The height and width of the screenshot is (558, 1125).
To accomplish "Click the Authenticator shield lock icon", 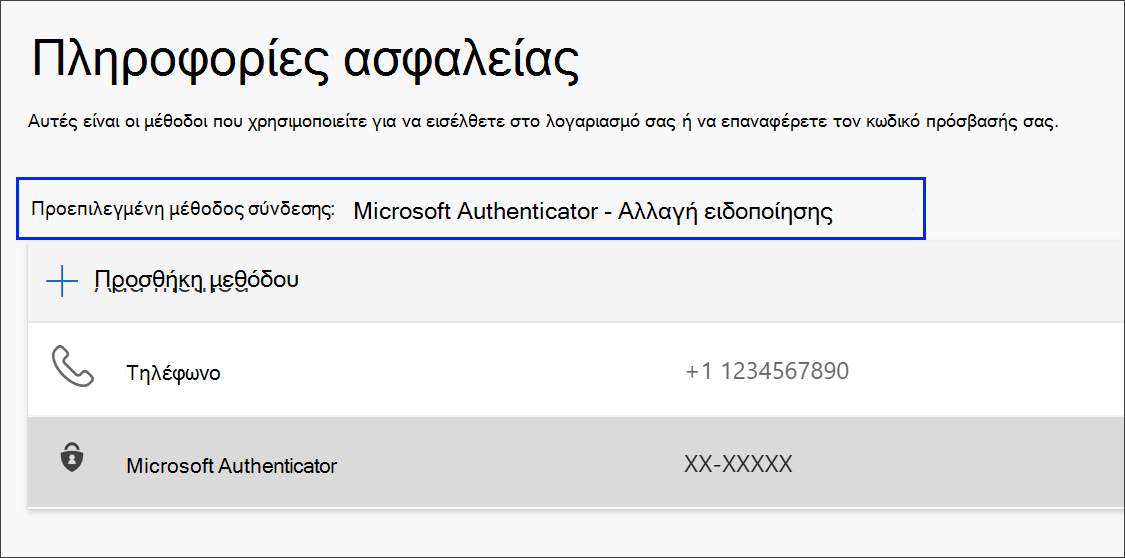I will pyautogui.click(x=71, y=458).
